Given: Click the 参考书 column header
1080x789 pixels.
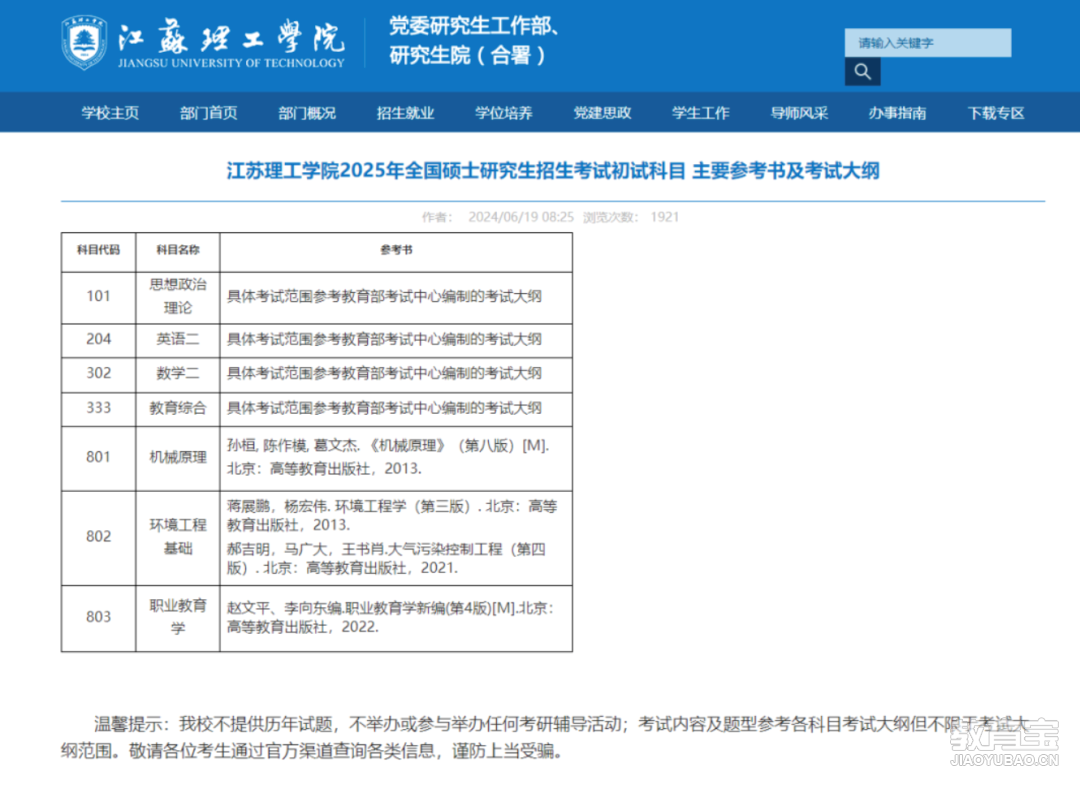Looking at the screenshot, I should [x=396, y=249].
